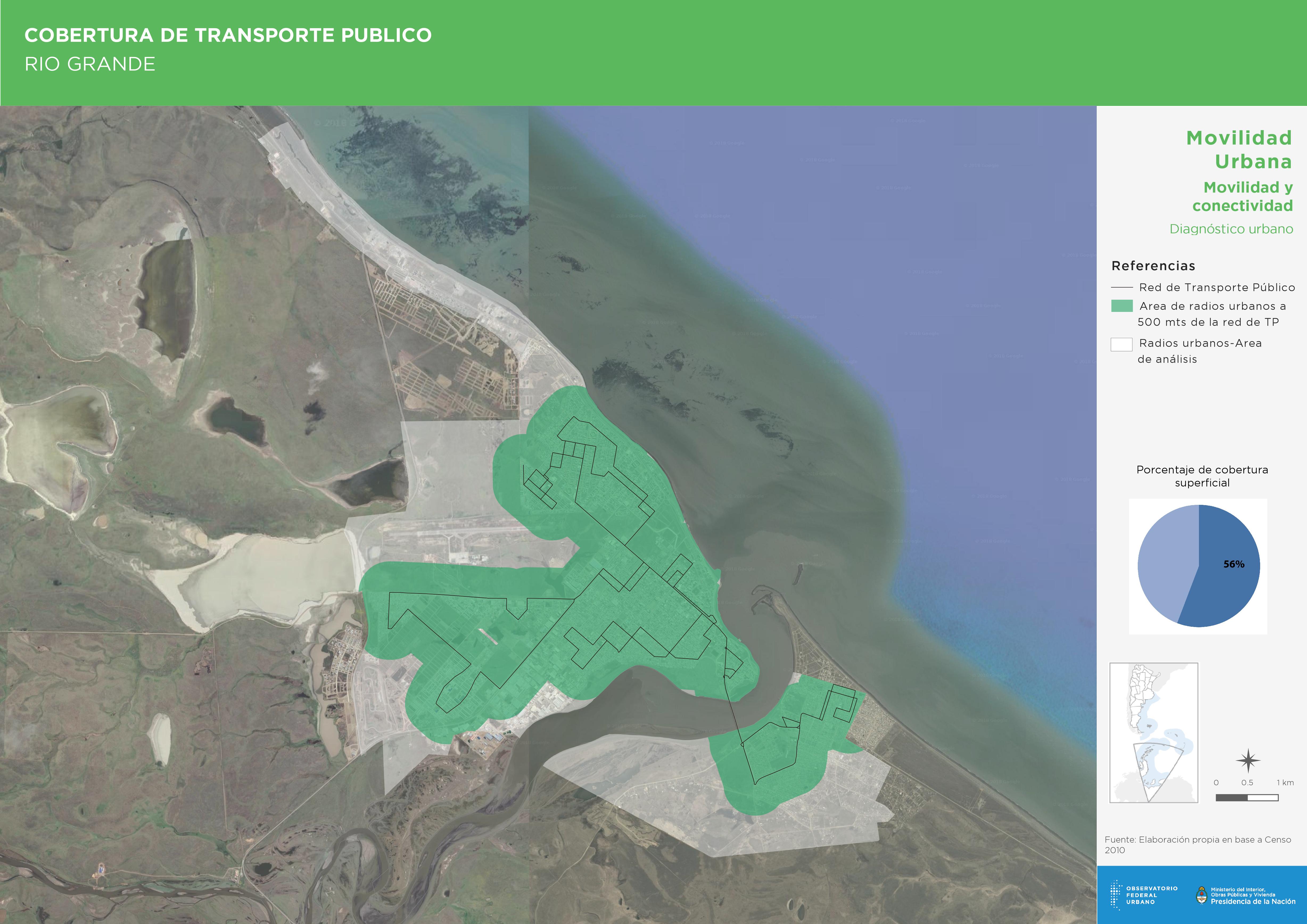Click the '1 km' scale label
This screenshot has width=1307, height=924.
pos(1285,783)
